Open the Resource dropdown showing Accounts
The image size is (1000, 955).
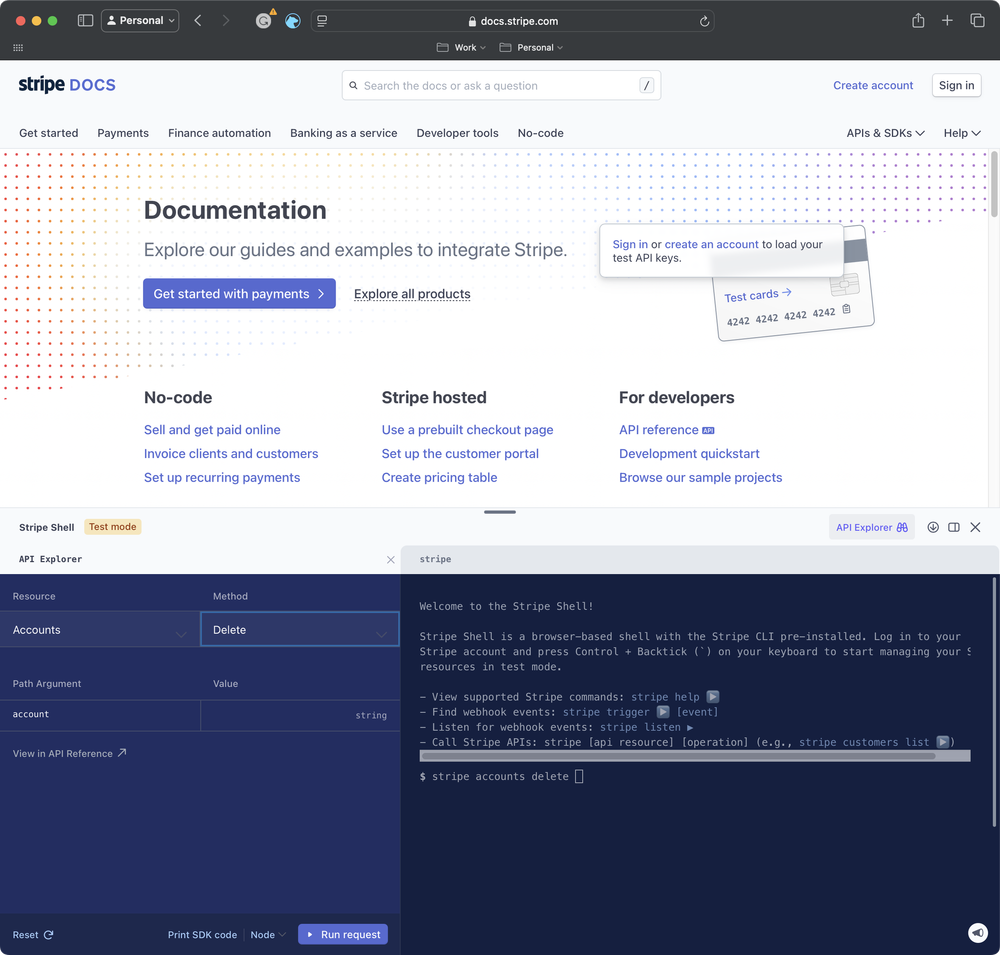tap(100, 630)
